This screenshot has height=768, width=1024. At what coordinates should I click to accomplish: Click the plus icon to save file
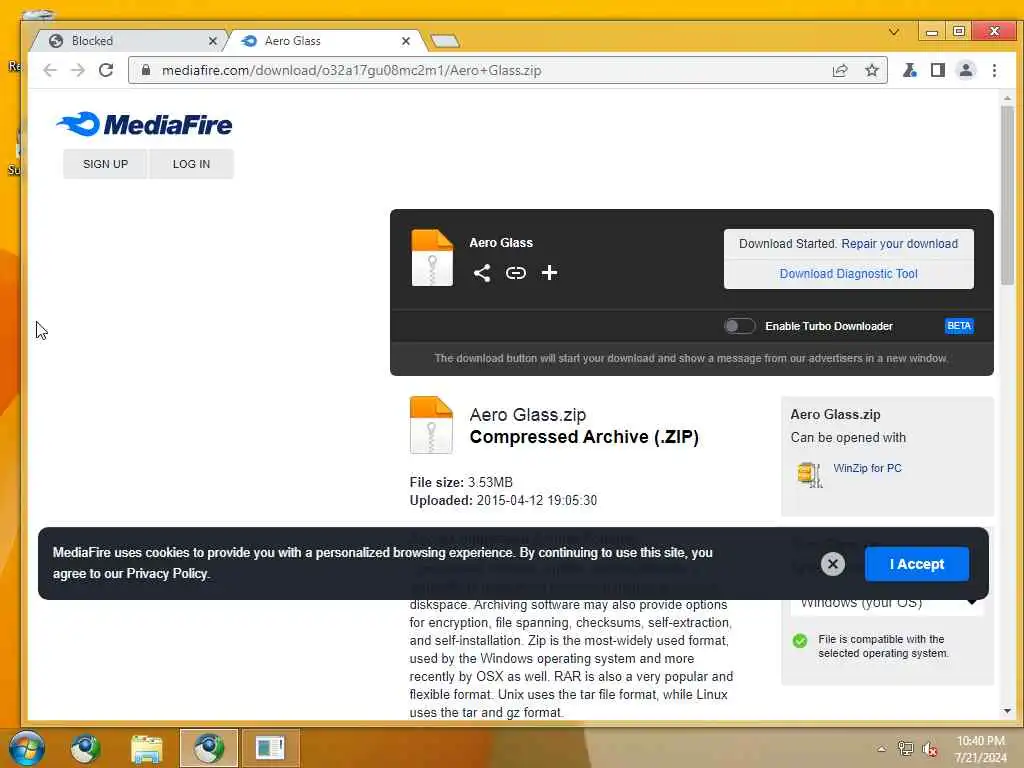[549, 272]
